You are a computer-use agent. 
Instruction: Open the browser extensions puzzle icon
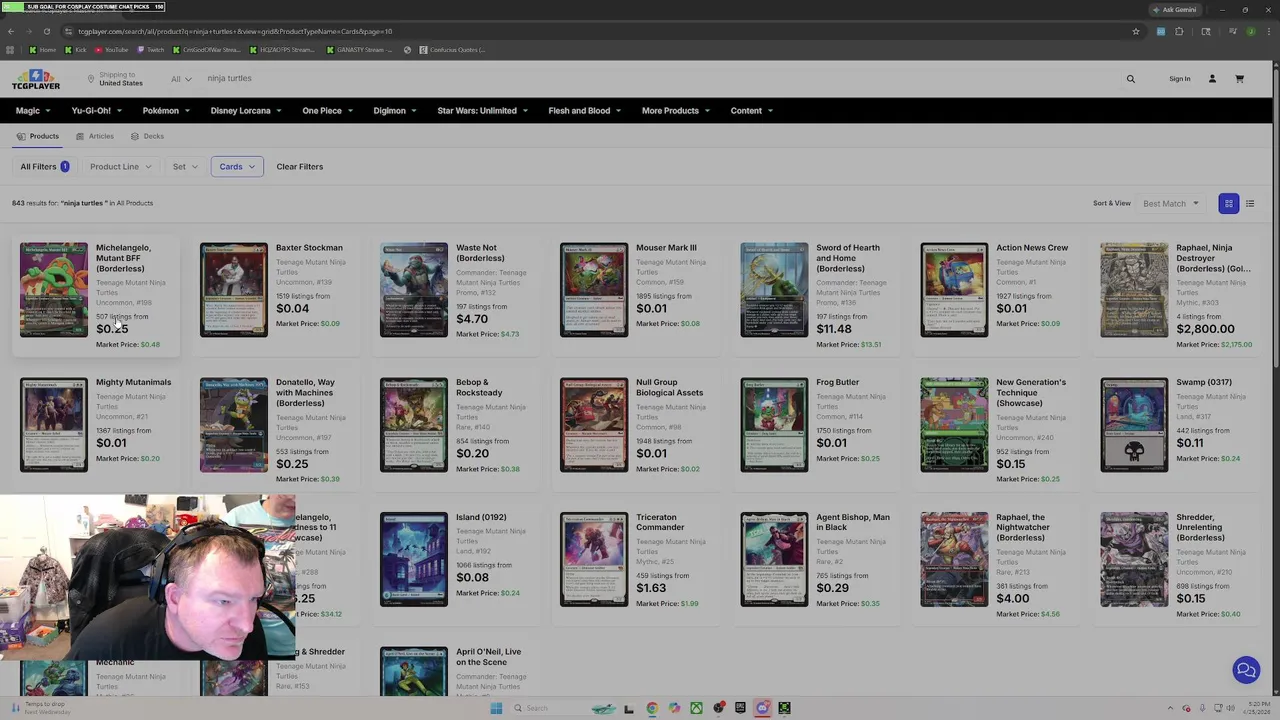[1179, 31]
